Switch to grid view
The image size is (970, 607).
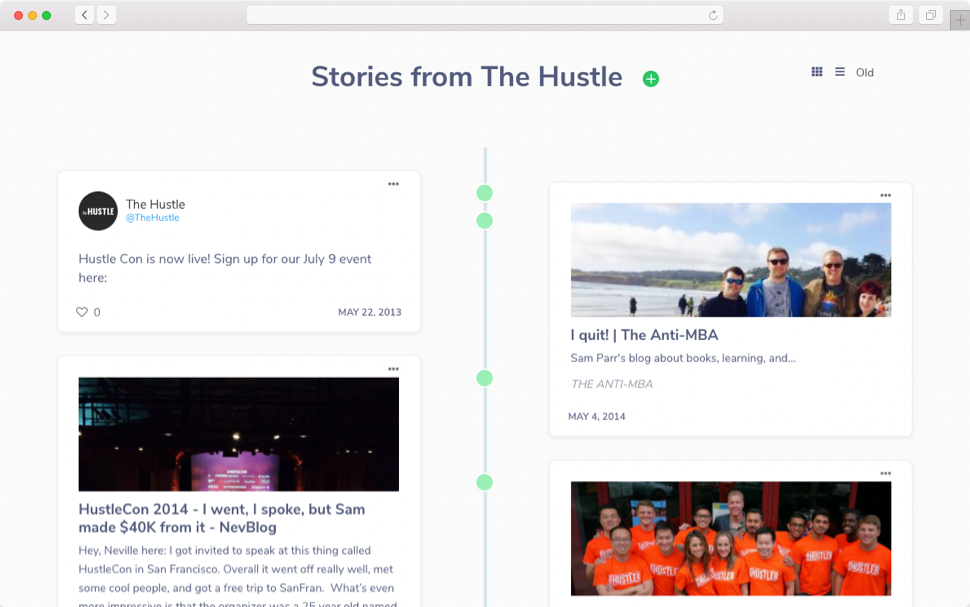click(x=817, y=72)
